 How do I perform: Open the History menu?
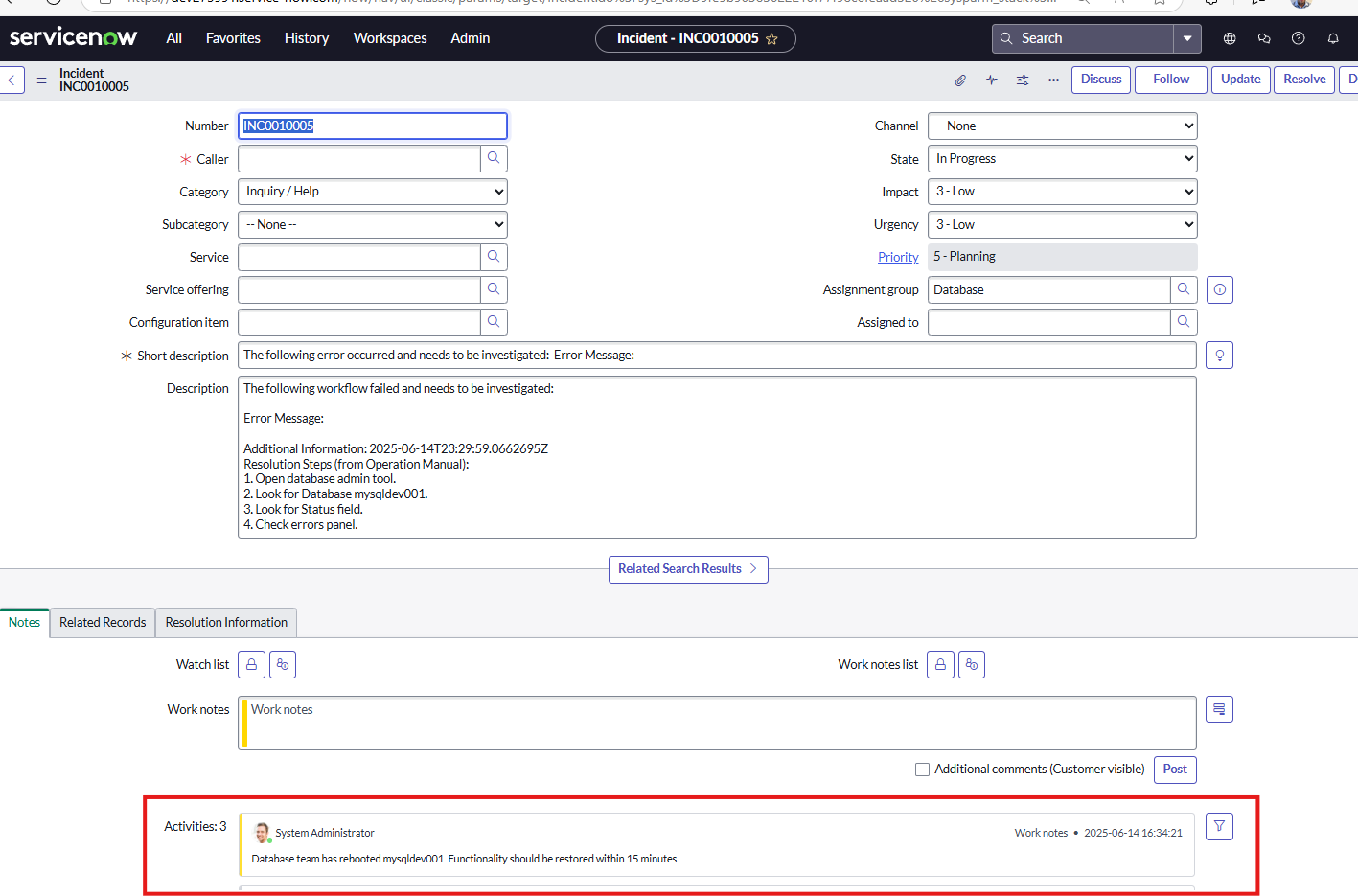coord(307,38)
